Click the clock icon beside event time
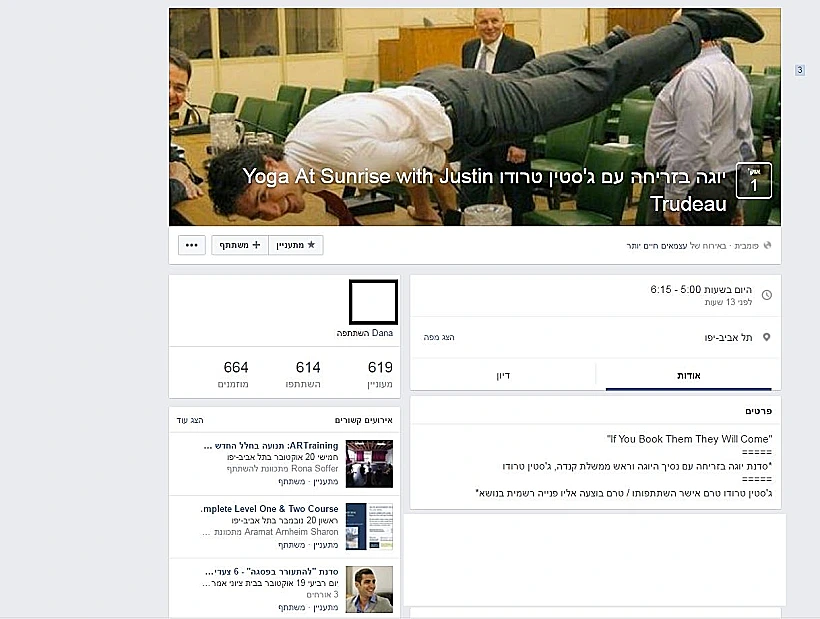The image size is (820, 619). [766, 295]
